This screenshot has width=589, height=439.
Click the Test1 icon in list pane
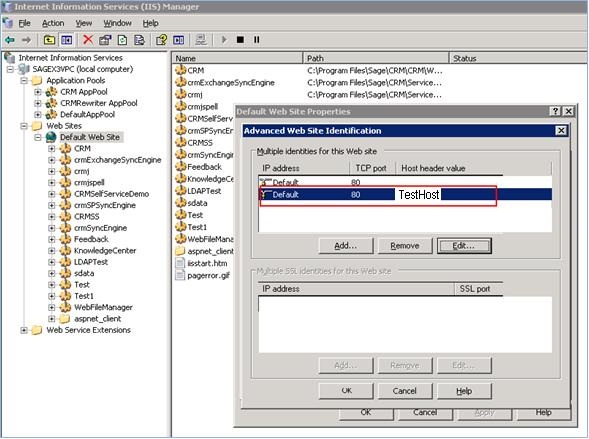[x=181, y=227]
